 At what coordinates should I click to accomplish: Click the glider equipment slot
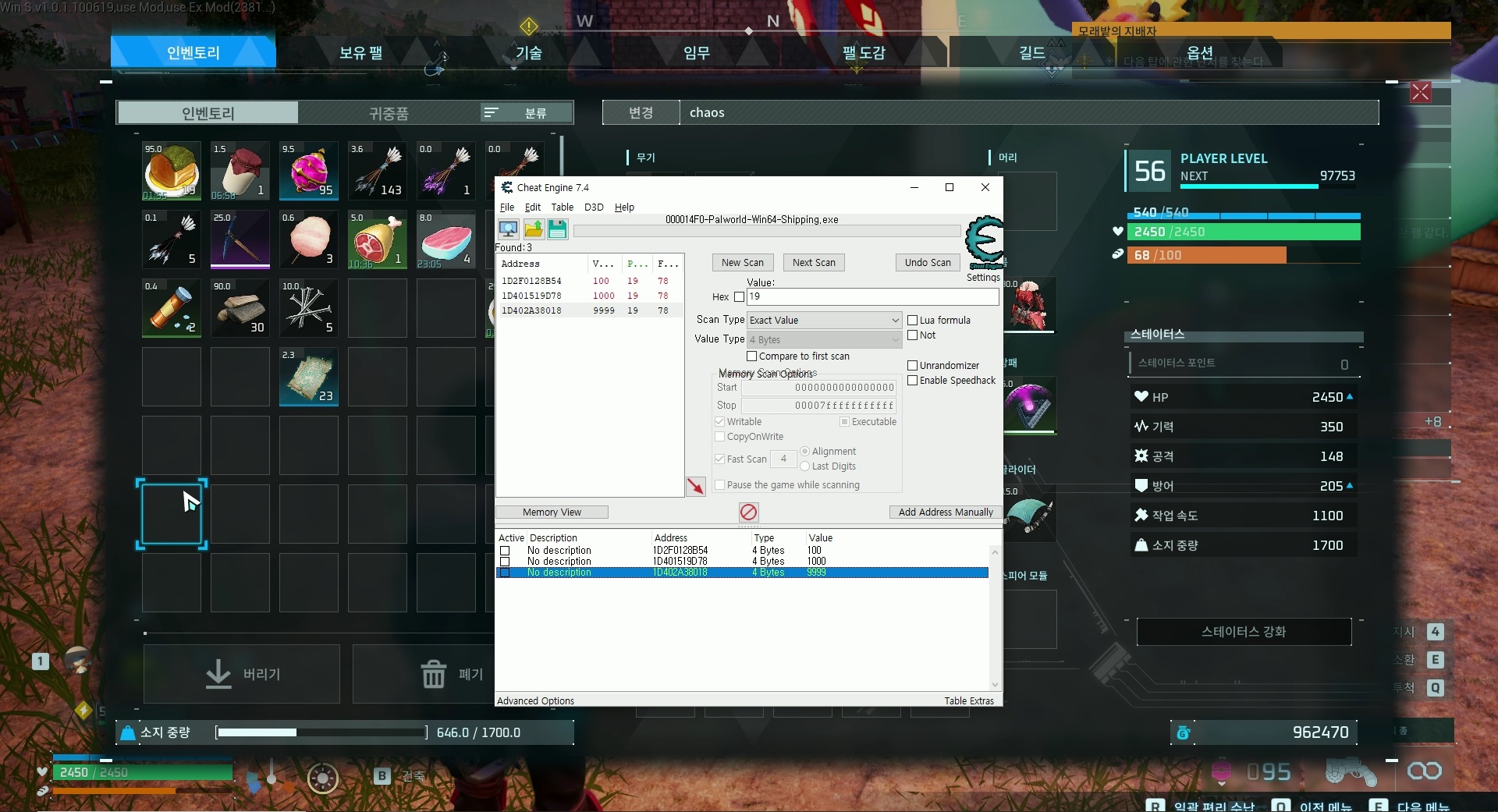1029,512
